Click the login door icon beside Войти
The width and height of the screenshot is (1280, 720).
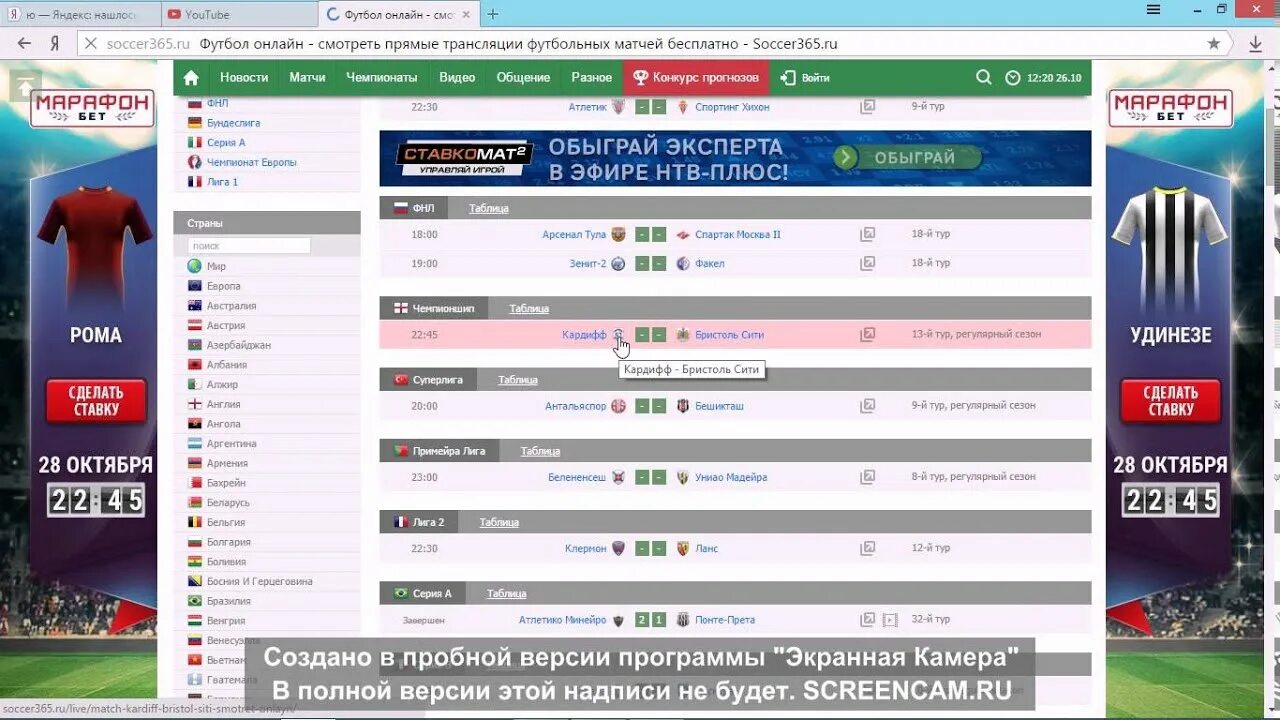tap(788, 77)
